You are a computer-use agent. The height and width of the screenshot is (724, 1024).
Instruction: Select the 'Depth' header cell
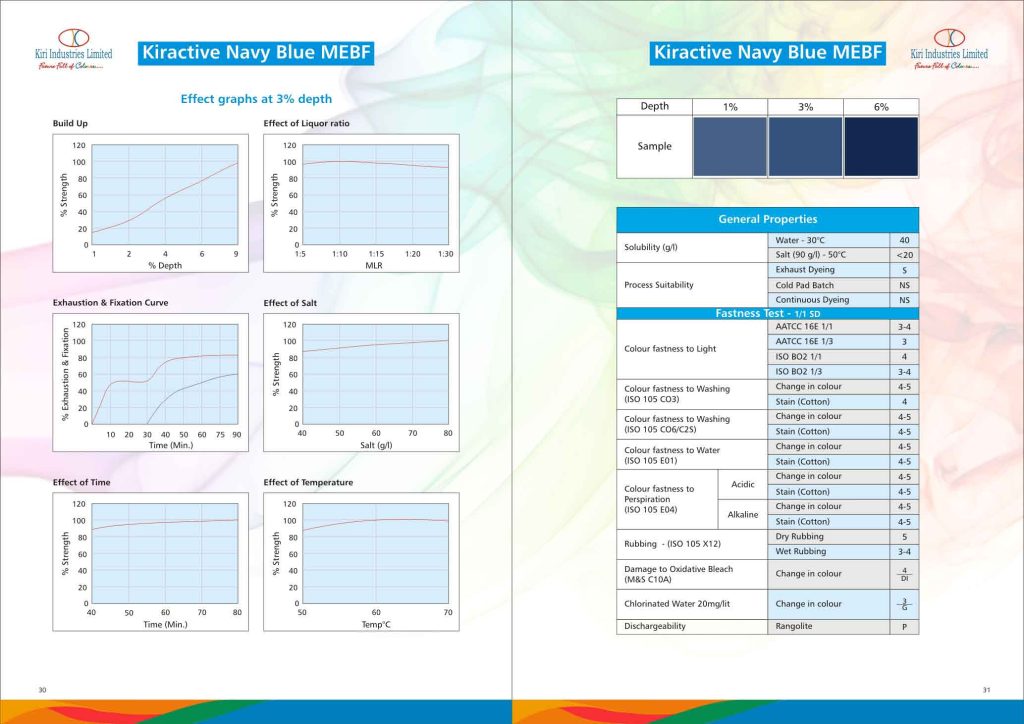(x=654, y=106)
